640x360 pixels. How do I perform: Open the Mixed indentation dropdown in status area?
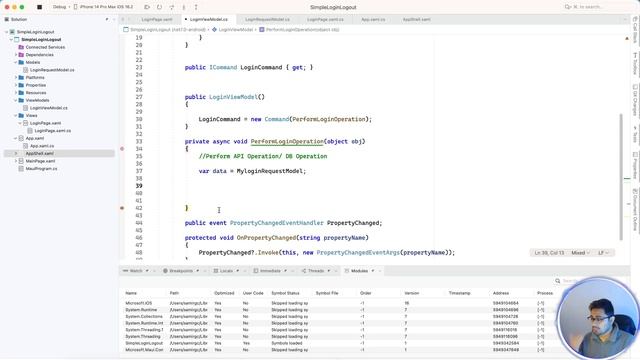pyautogui.click(x=580, y=253)
